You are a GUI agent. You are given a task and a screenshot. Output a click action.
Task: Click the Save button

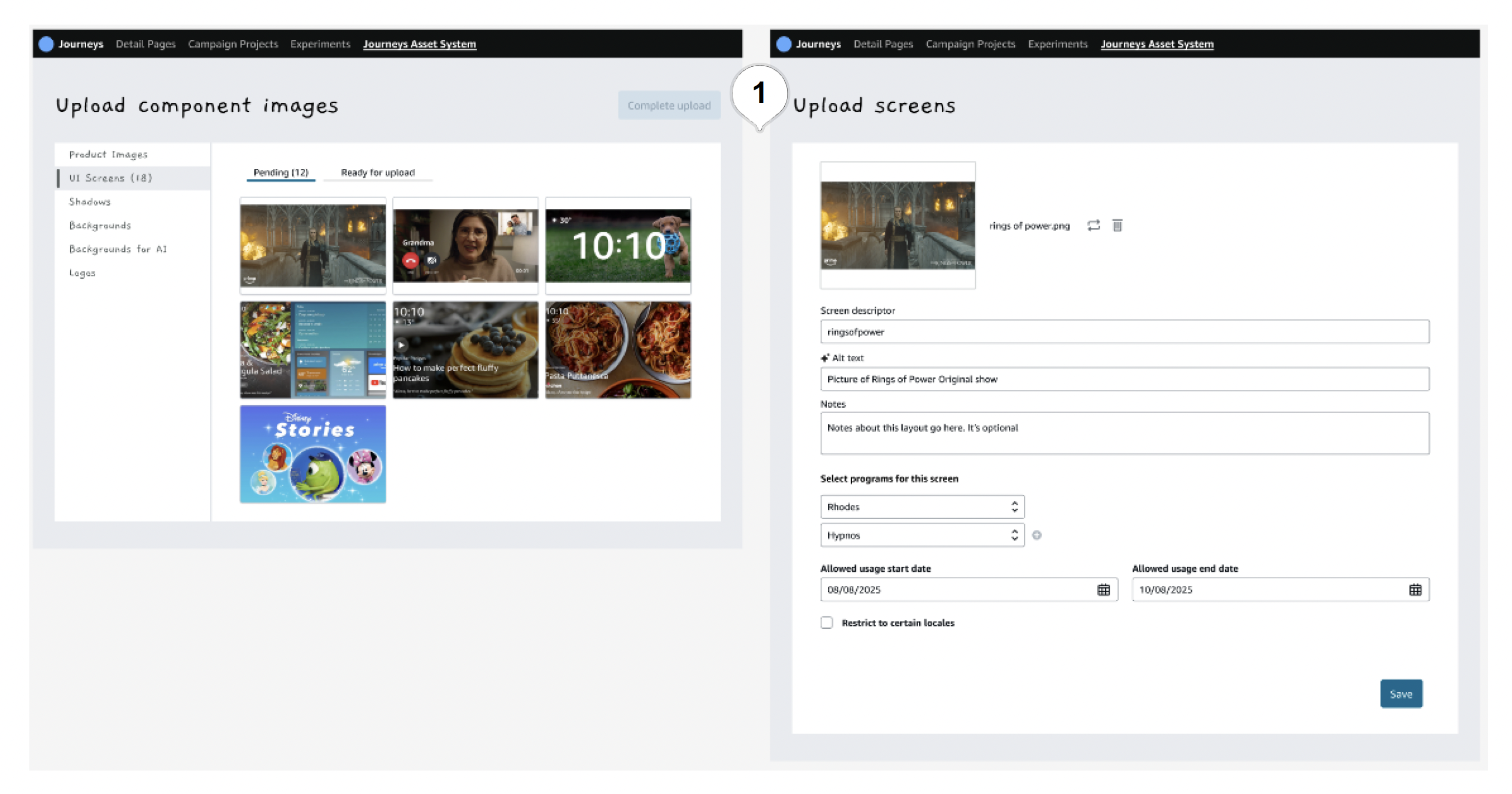tap(1401, 694)
